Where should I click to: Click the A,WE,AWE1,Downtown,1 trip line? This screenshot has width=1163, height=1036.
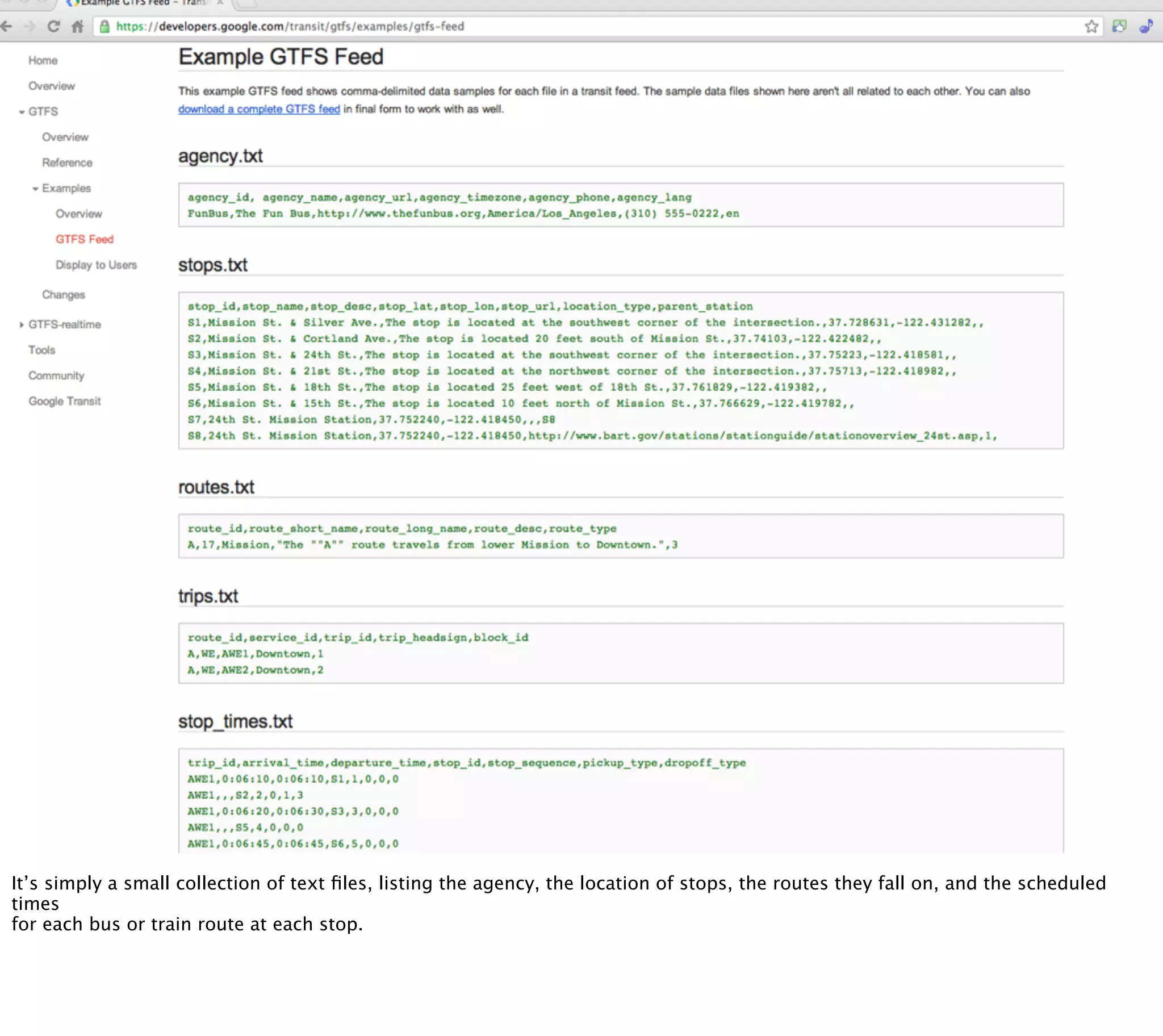click(x=256, y=654)
